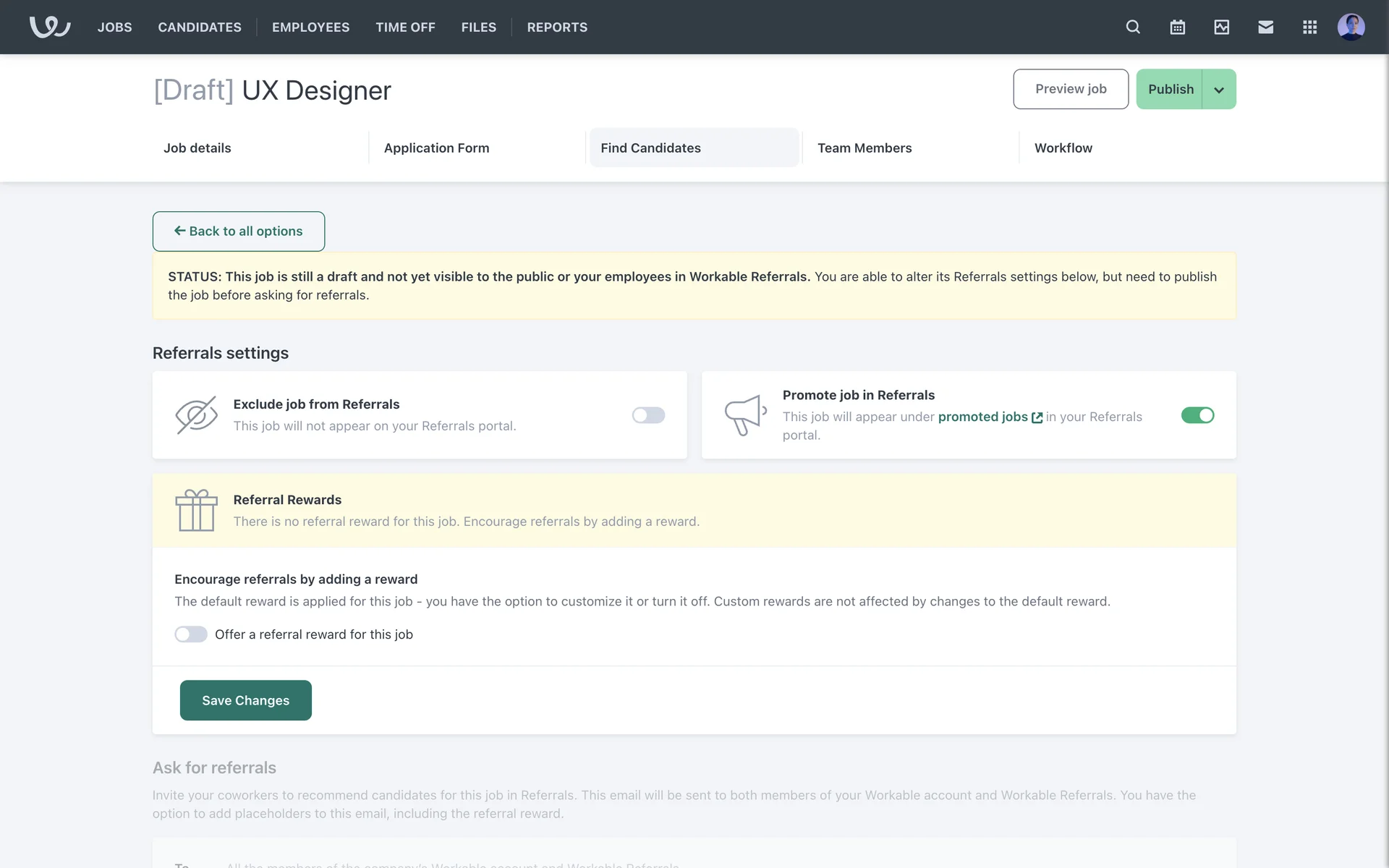Open the apps grid icon
This screenshot has width=1389, height=868.
point(1309,27)
